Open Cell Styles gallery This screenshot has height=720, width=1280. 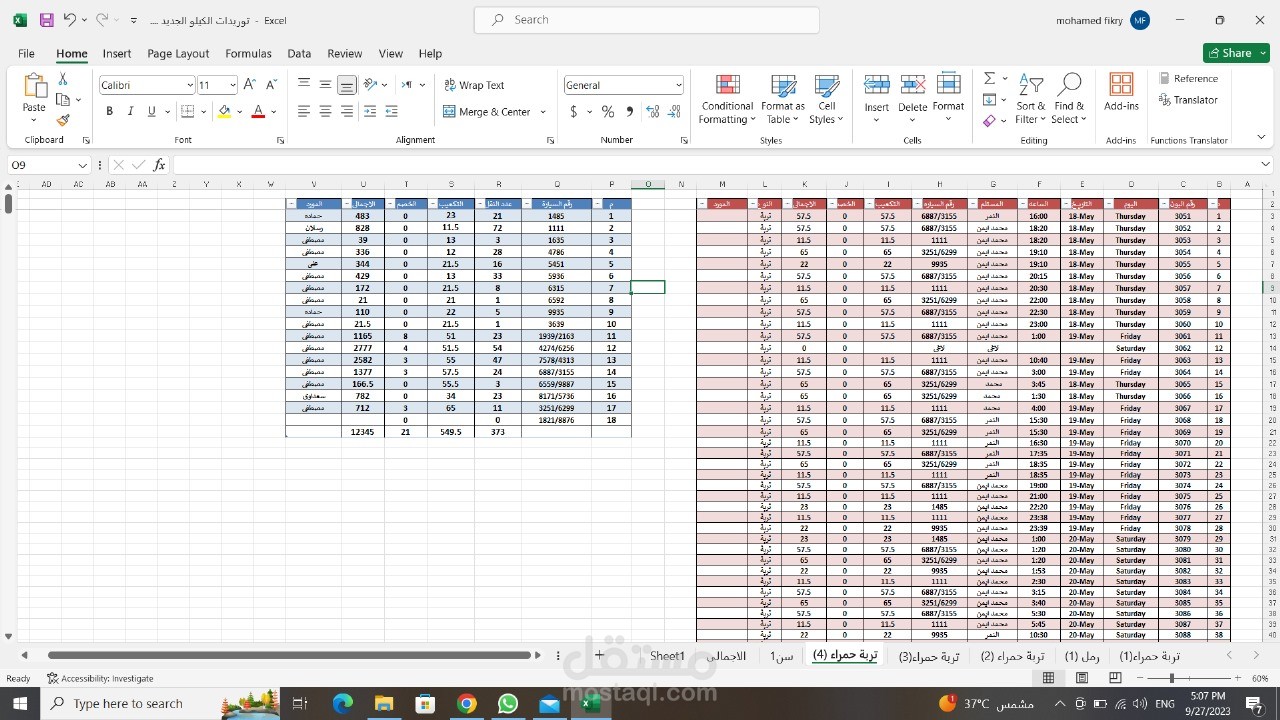pyautogui.click(x=827, y=99)
